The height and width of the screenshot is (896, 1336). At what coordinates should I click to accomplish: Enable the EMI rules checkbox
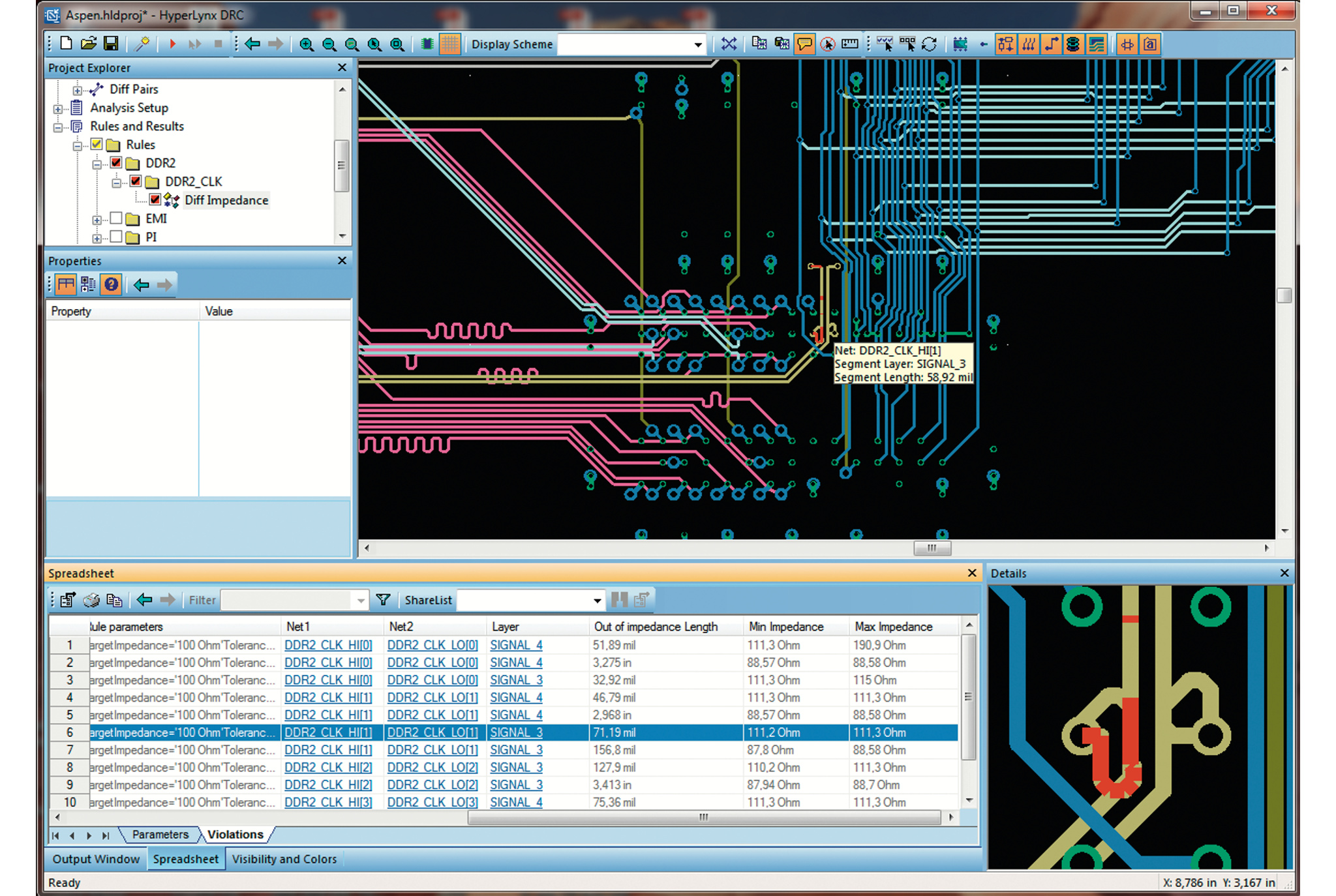116,218
